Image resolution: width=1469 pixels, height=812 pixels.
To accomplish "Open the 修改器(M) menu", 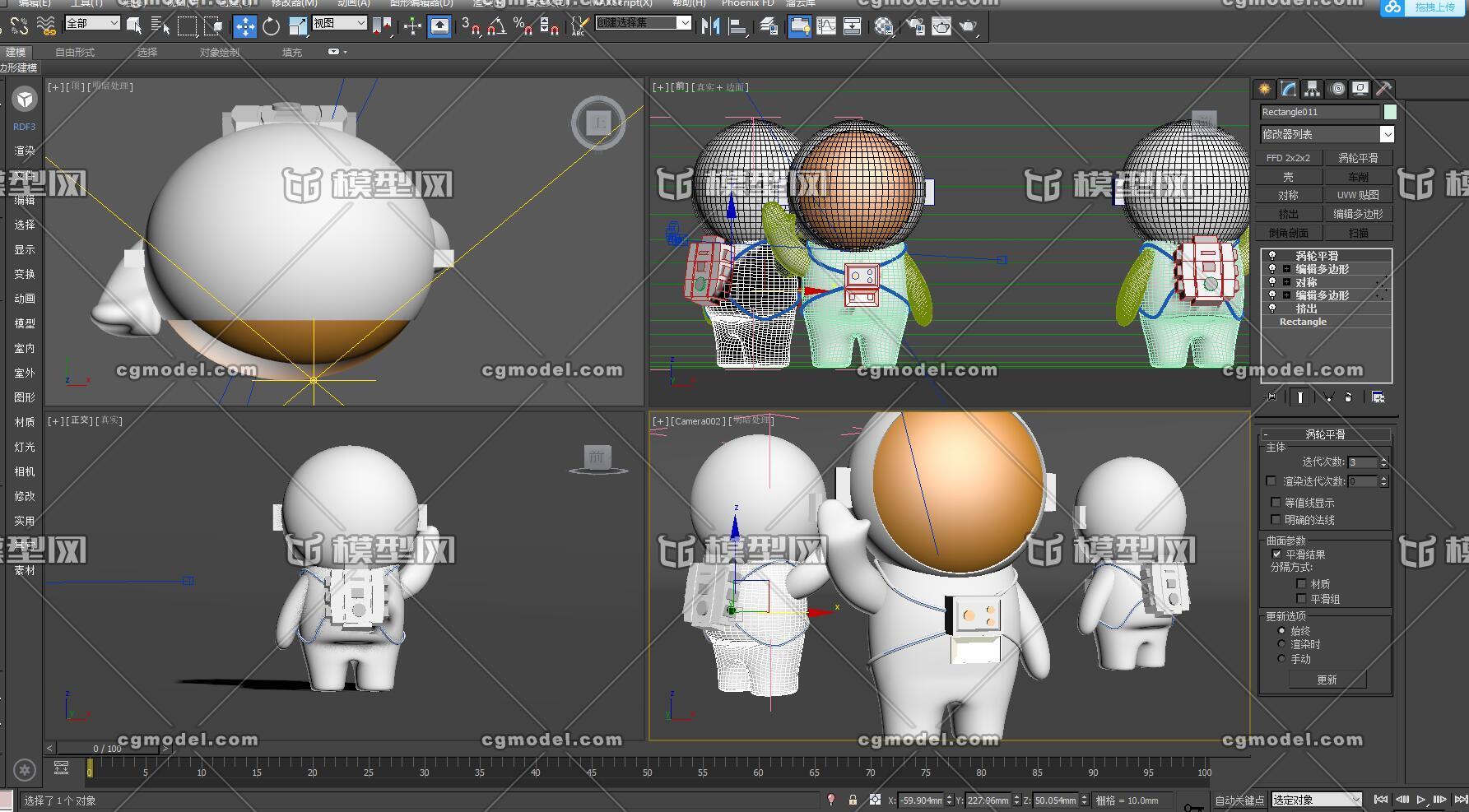I will coord(295,3).
